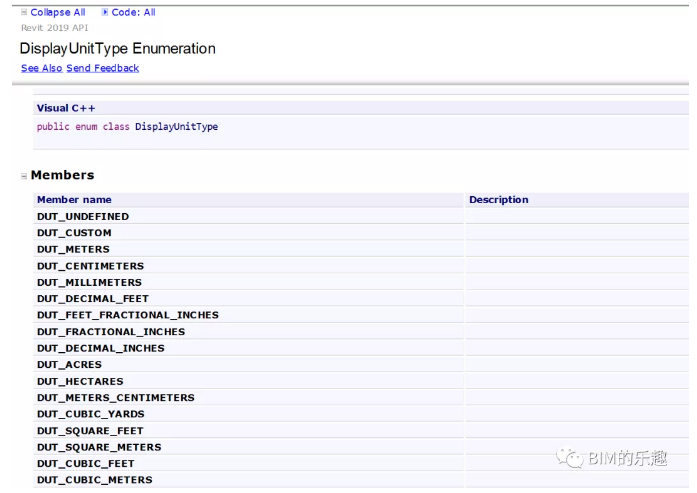This screenshot has width=697, height=493.
Task: Open the See Also link
Action: [x=41, y=68]
